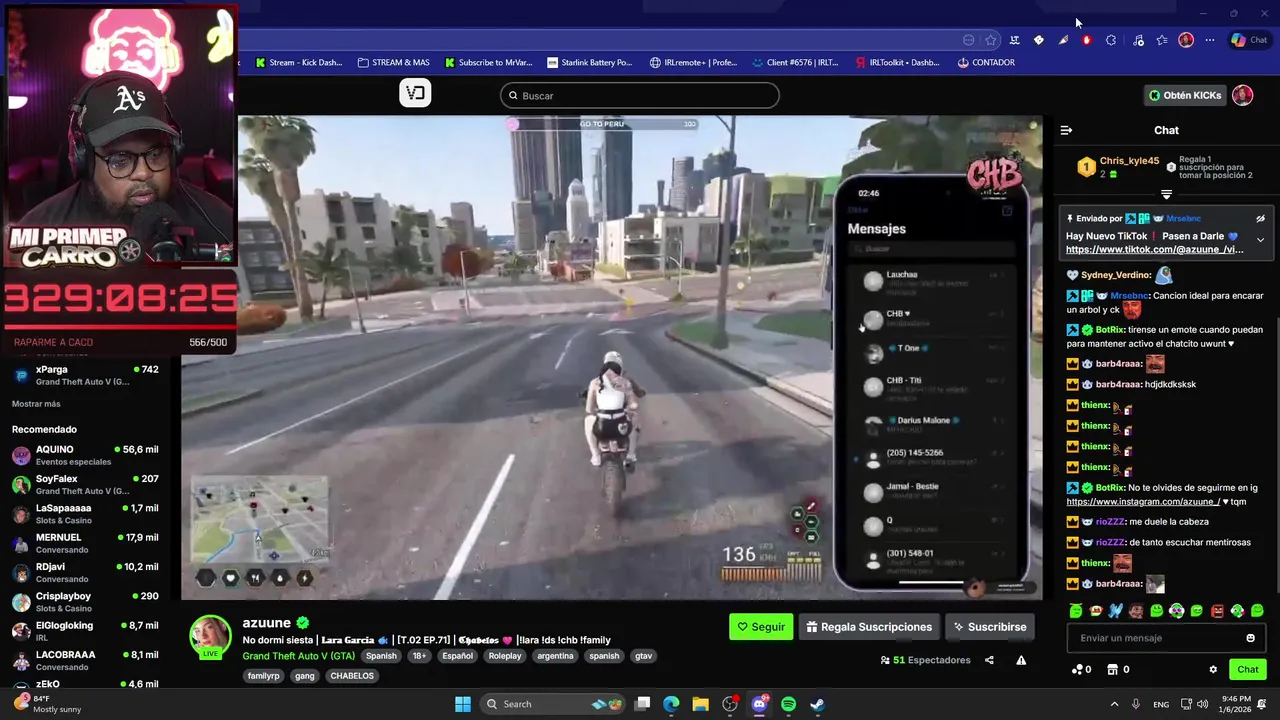1280x720 pixels.
Task: Open SoyFalex recommended channel
Action: point(85,485)
